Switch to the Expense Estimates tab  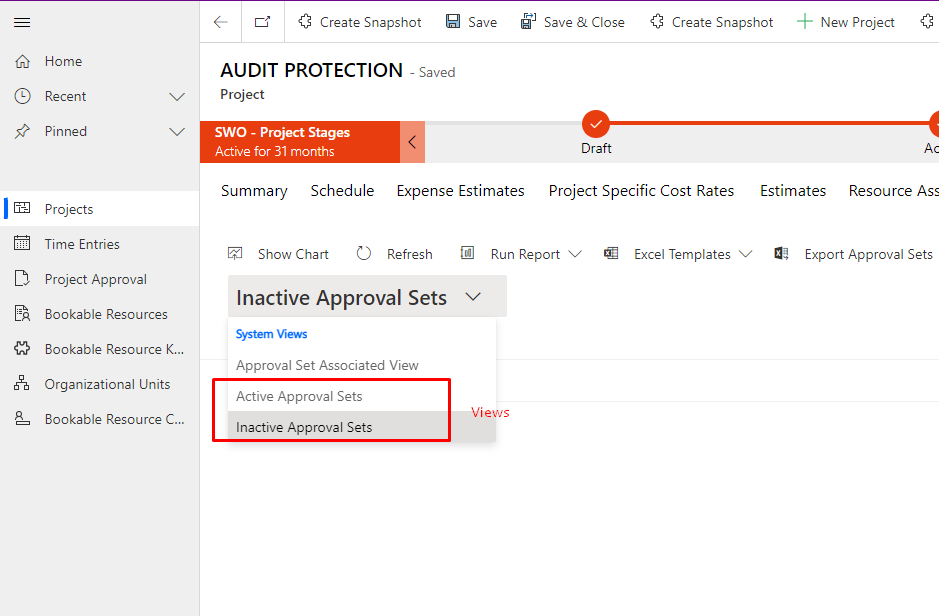click(460, 191)
